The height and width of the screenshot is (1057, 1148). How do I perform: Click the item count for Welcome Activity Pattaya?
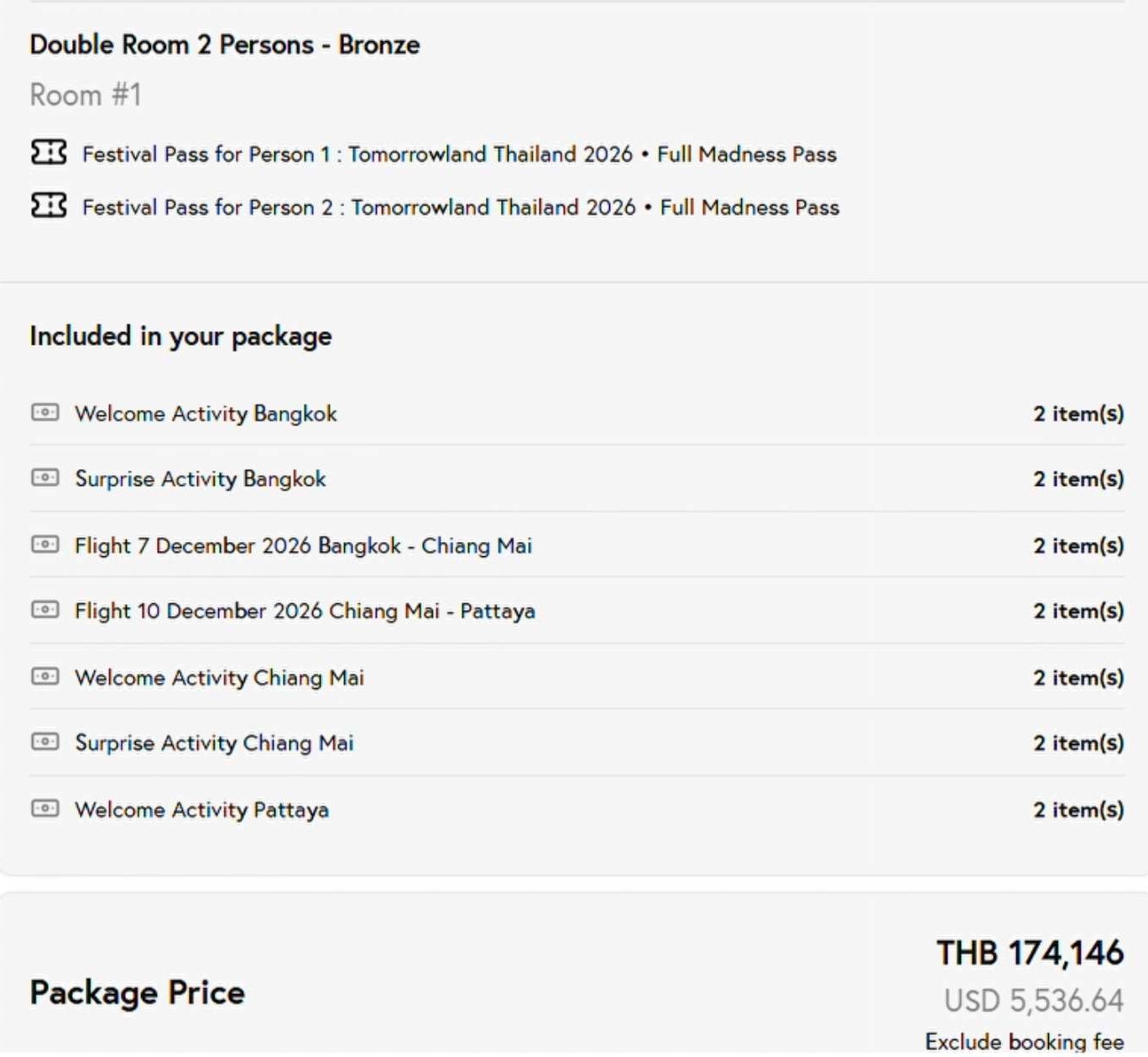click(x=1078, y=810)
